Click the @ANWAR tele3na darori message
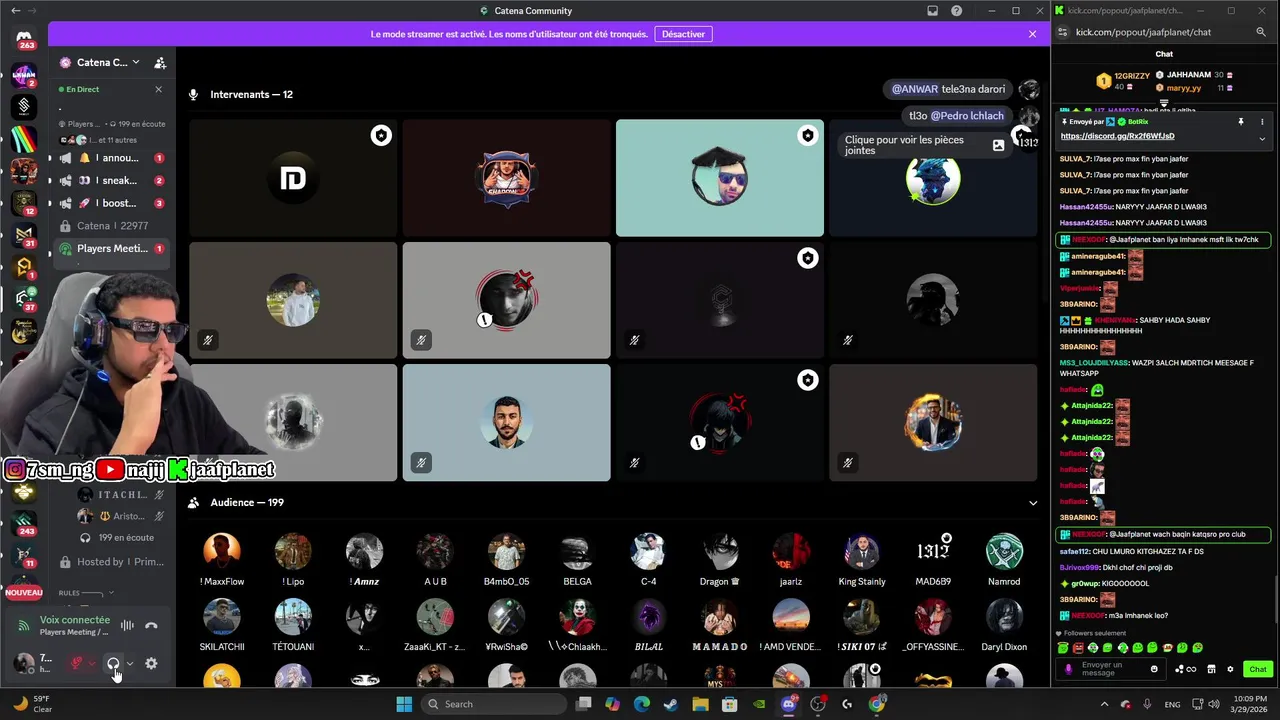Screen dimensions: 1280x720 948,89
